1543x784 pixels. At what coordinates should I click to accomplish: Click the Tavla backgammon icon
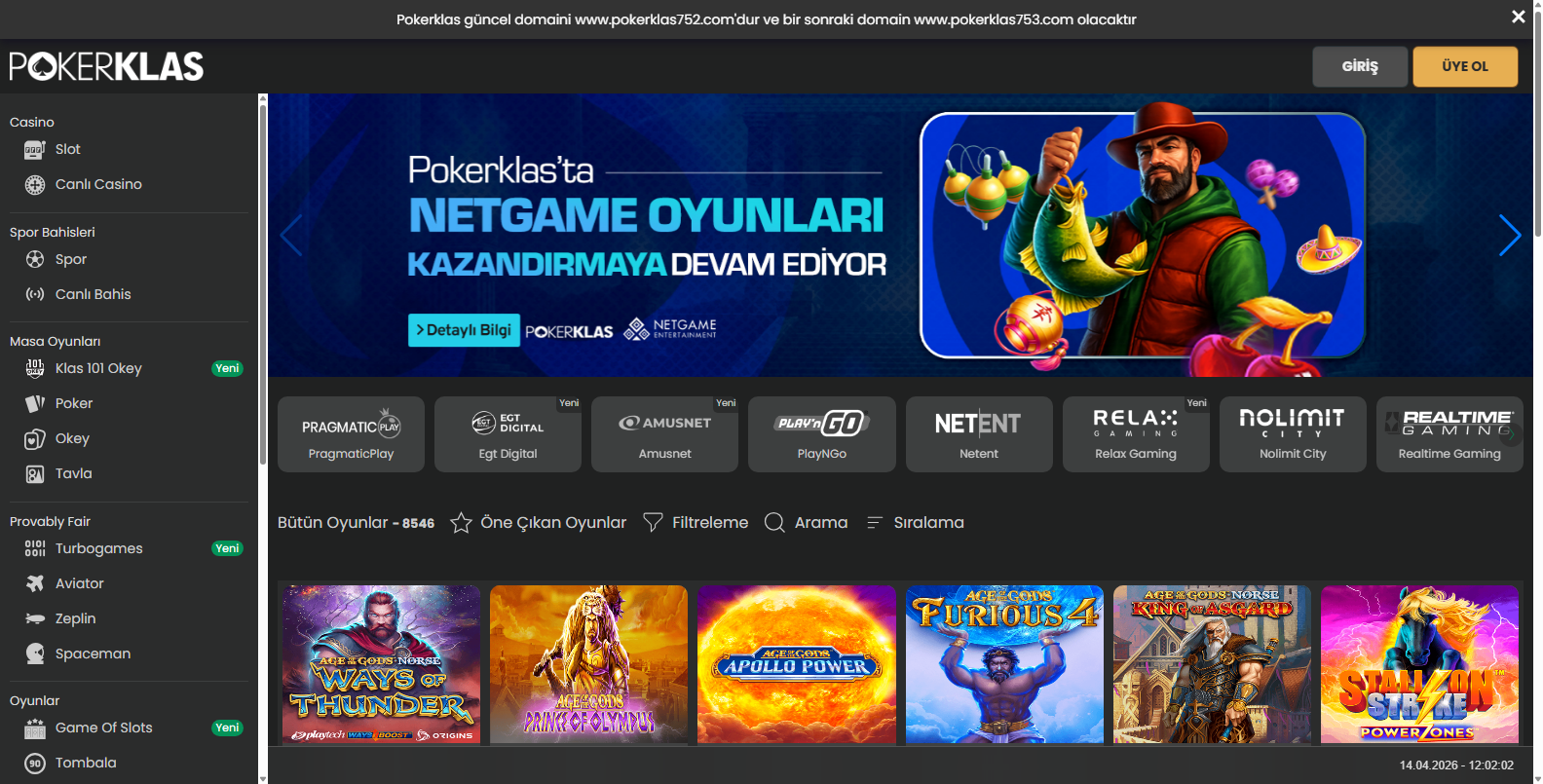coord(35,474)
